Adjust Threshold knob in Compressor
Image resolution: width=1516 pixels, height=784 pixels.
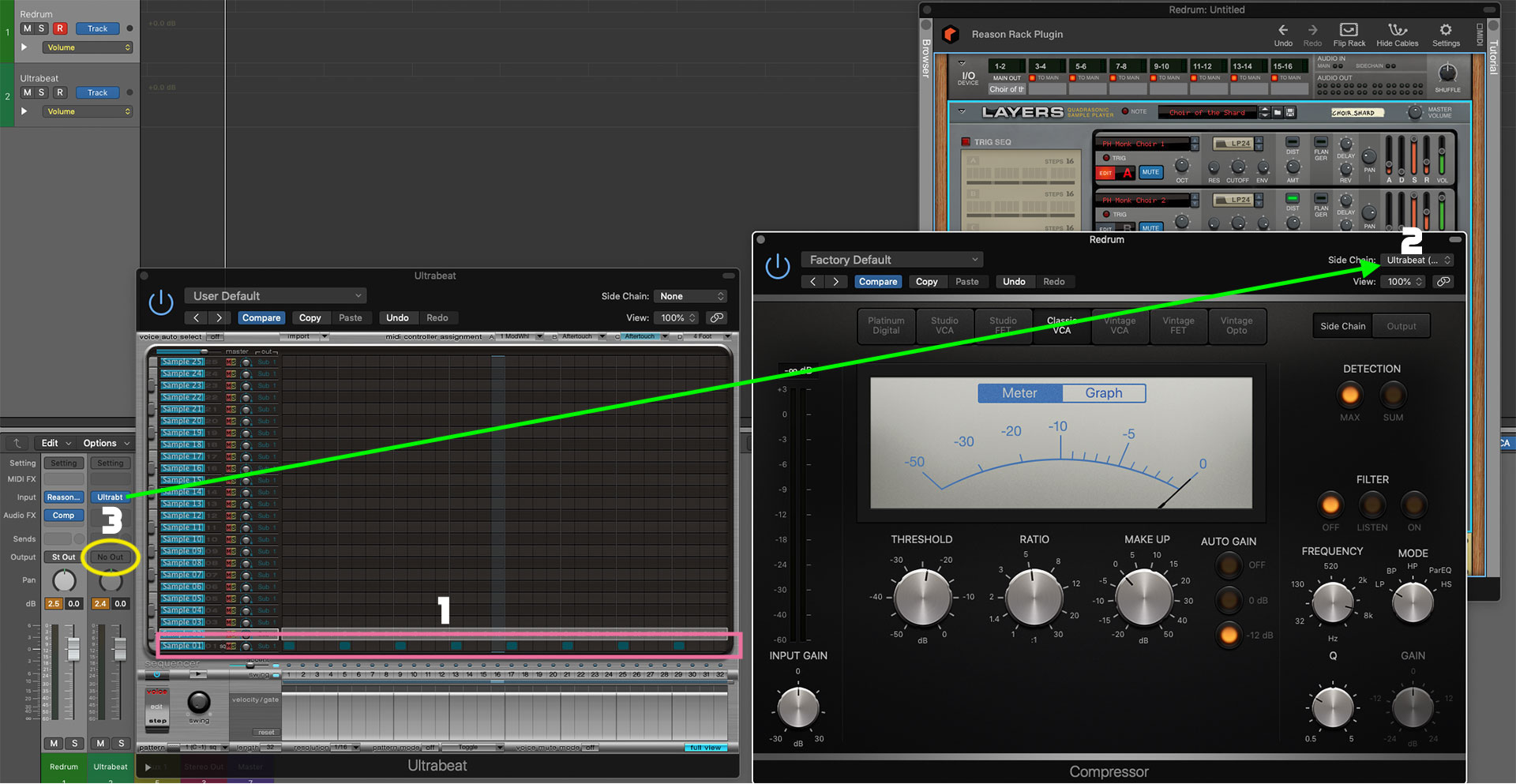[923, 597]
